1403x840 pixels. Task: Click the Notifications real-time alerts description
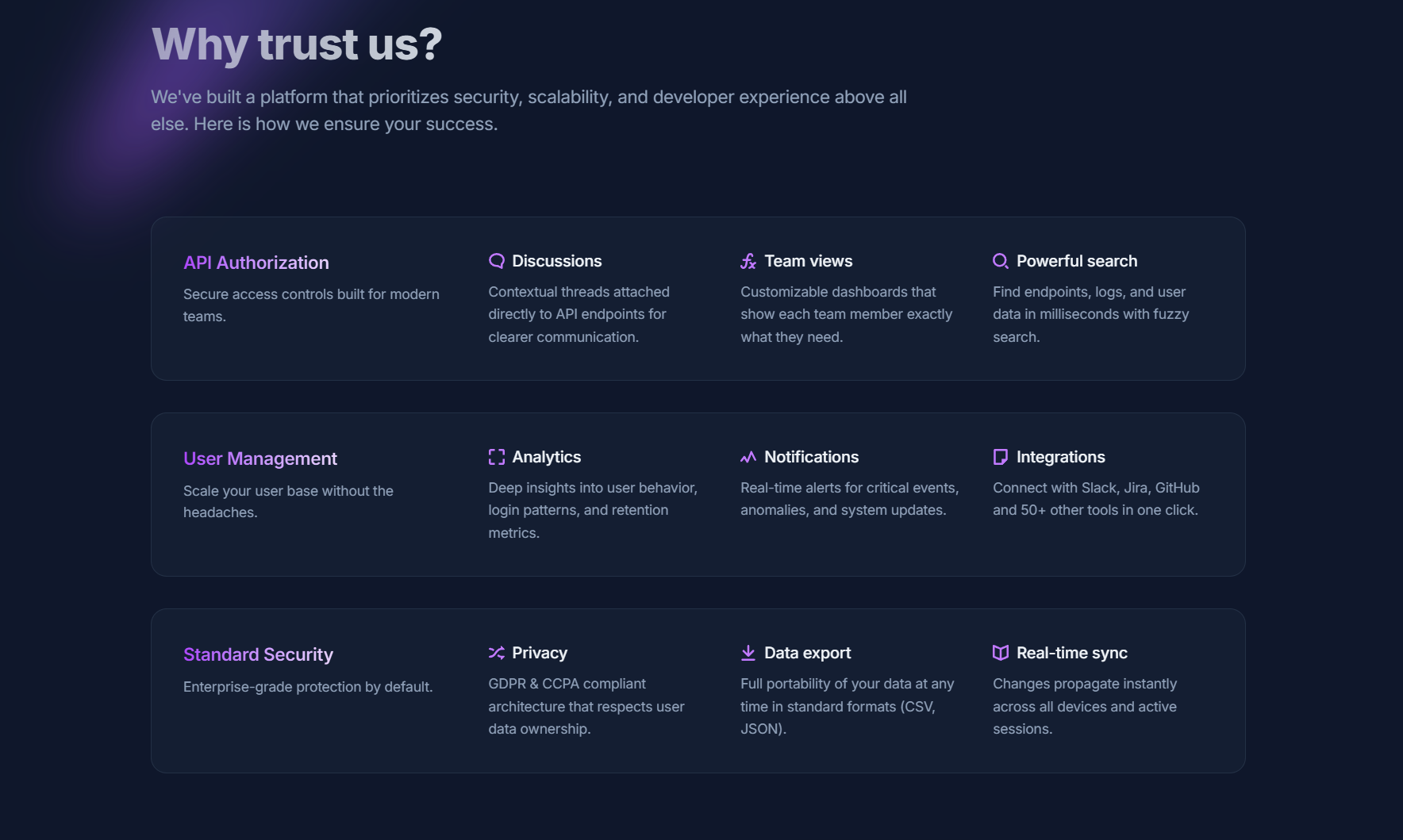[x=849, y=499]
